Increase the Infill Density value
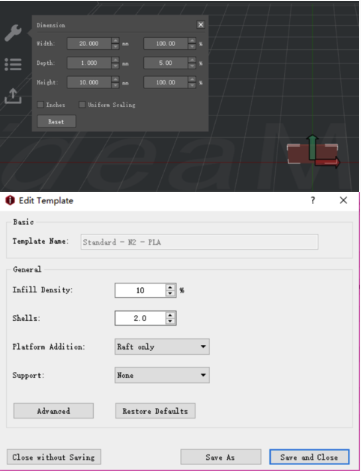This screenshot has width=361, height=471. [170, 287]
